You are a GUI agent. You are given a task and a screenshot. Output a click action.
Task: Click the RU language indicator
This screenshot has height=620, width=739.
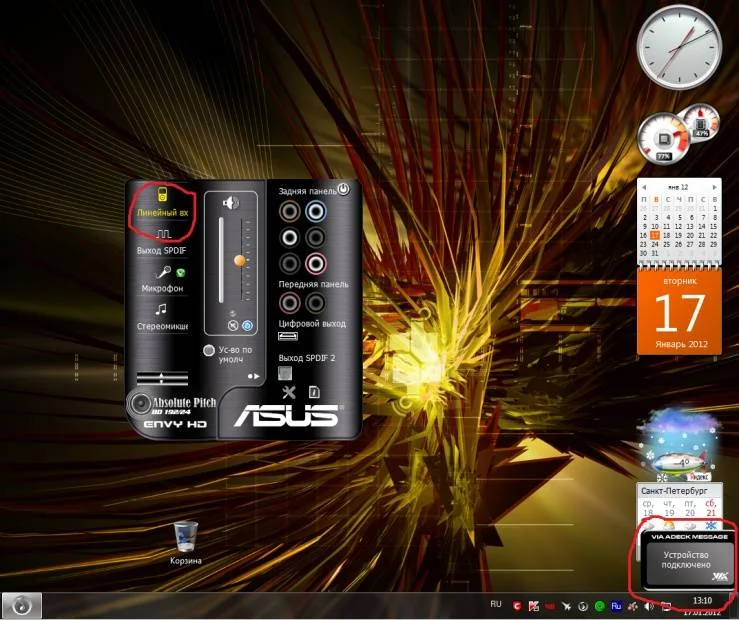496,604
